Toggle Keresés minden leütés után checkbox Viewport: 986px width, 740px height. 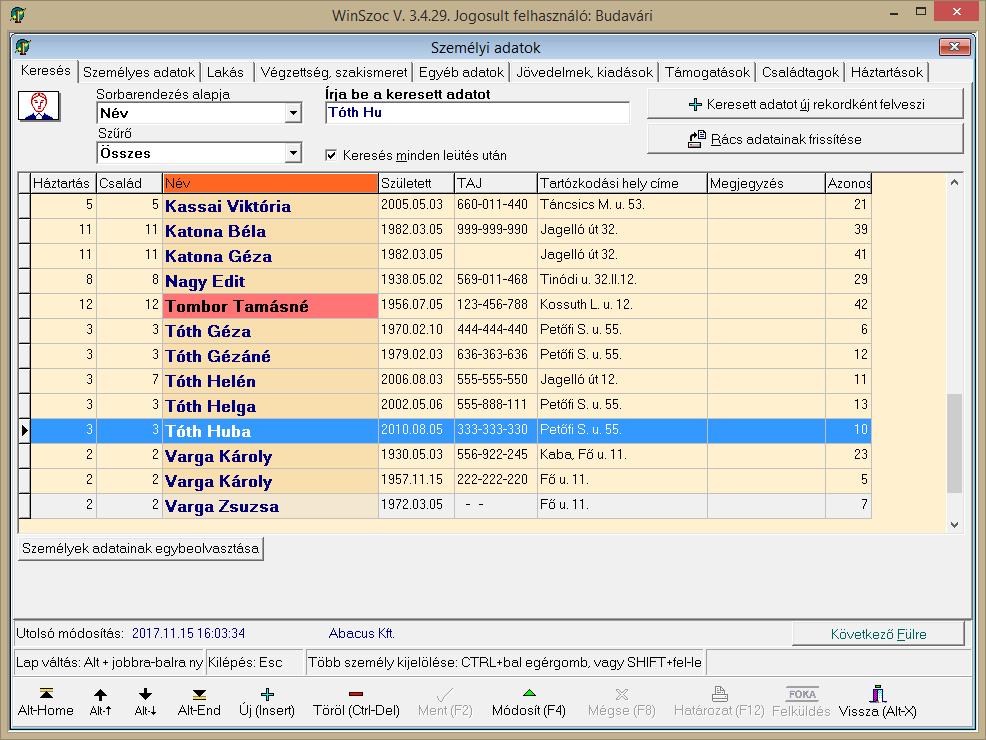point(331,155)
